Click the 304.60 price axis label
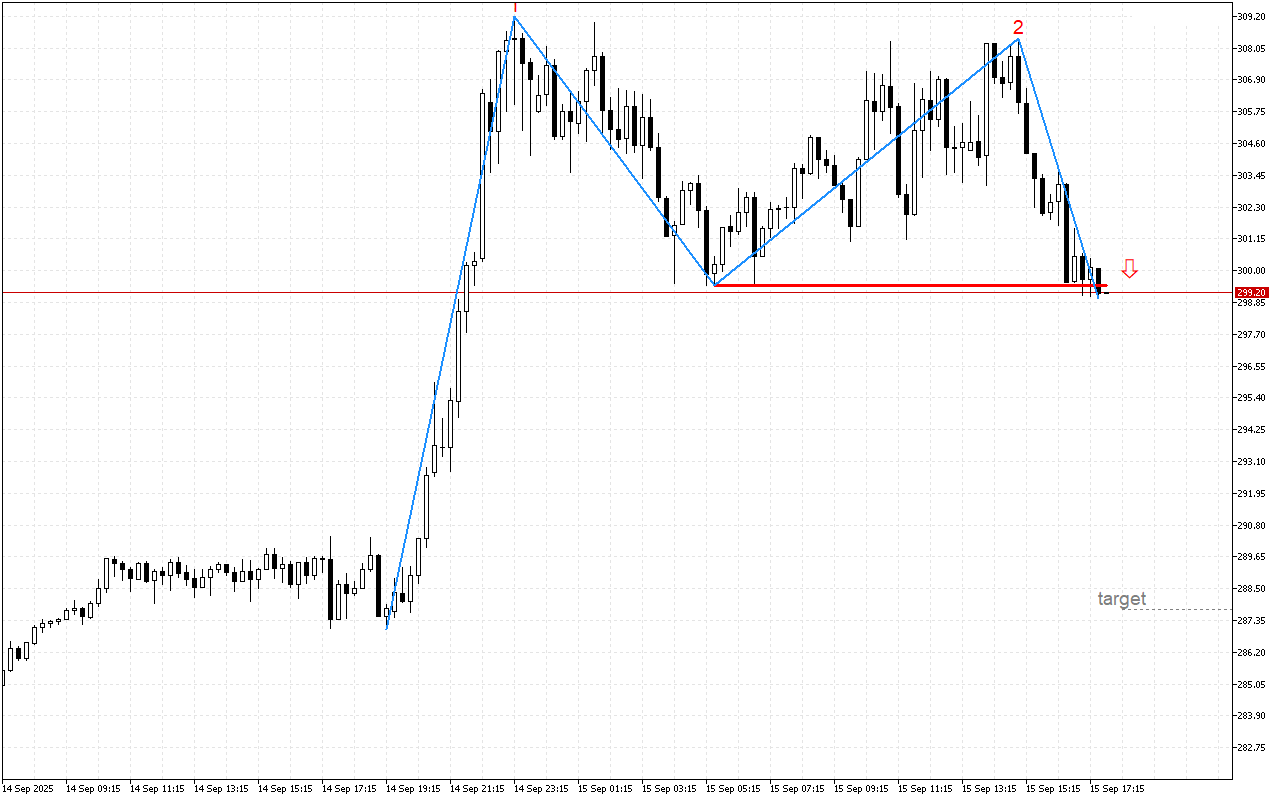Screen dimensions: 1280x800 (1251, 144)
